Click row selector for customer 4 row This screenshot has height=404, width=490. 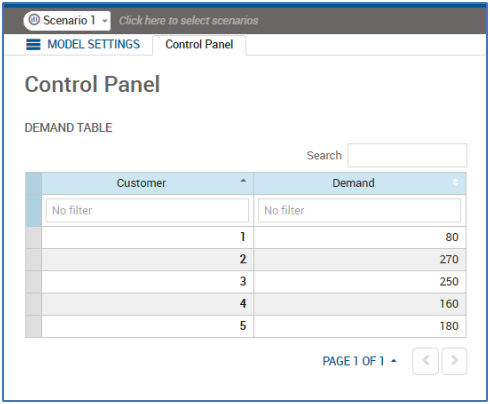coord(33,304)
